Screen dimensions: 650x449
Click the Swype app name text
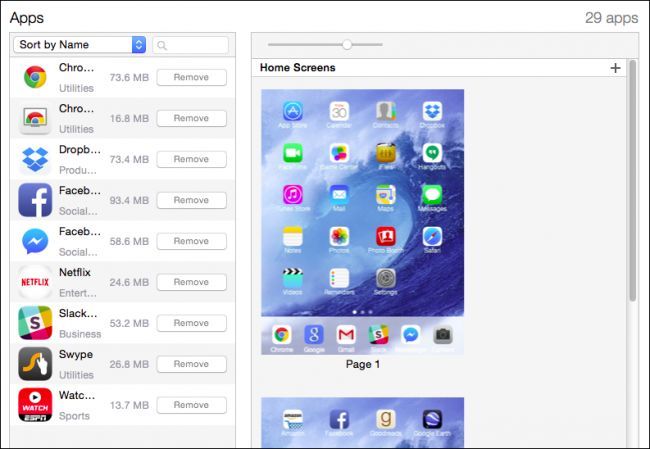tap(76, 354)
